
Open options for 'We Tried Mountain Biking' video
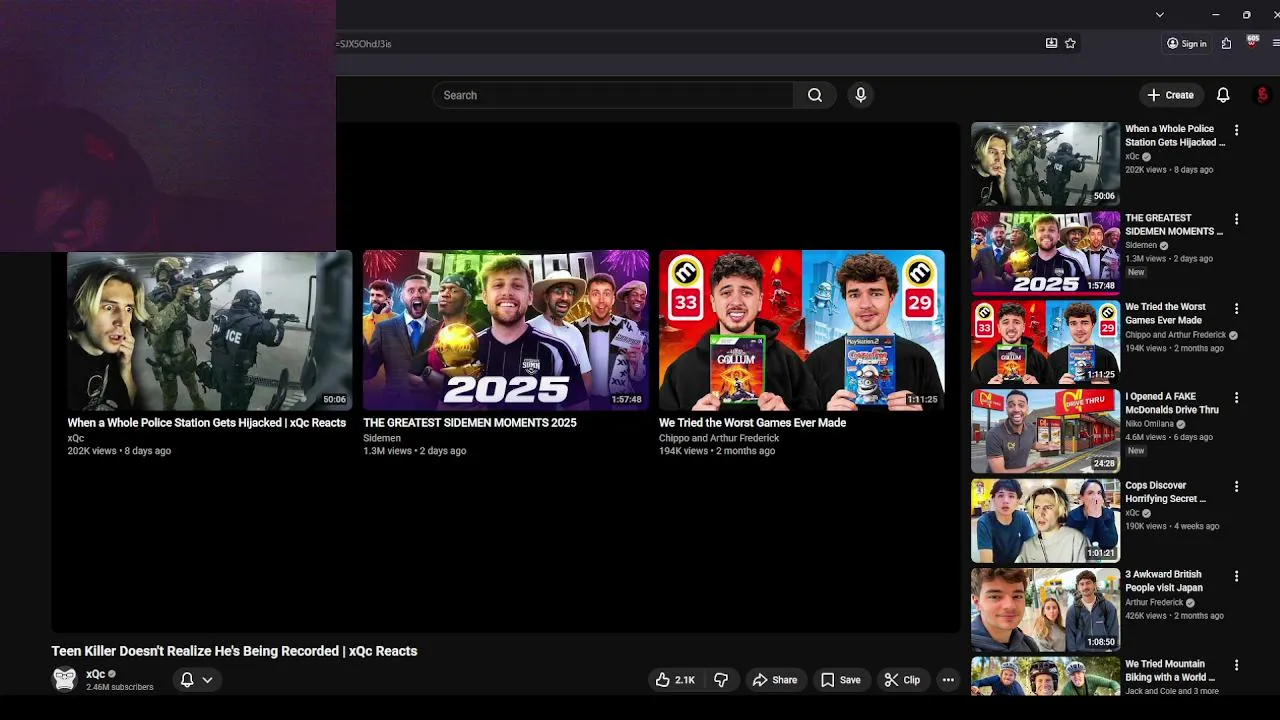(x=1236, y=665)
